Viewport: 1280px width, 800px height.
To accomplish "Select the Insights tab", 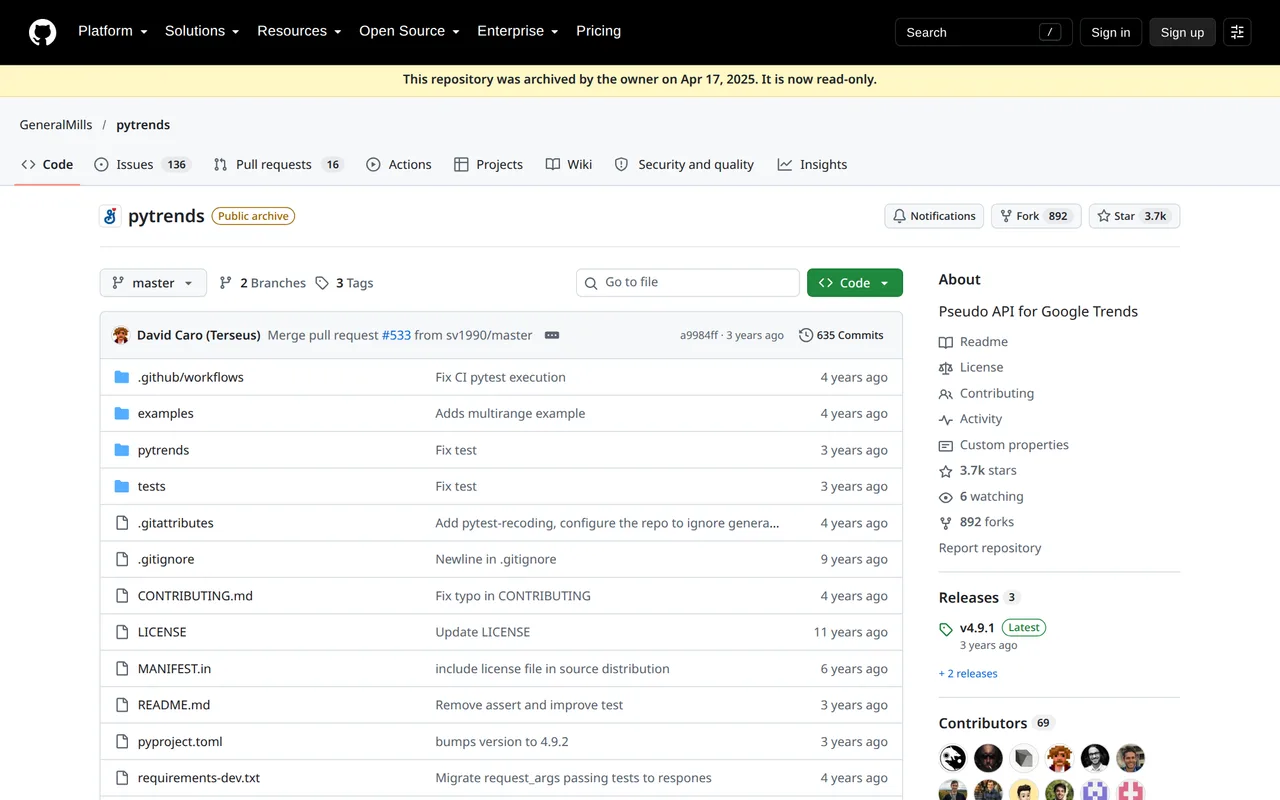I will (812, 165).
